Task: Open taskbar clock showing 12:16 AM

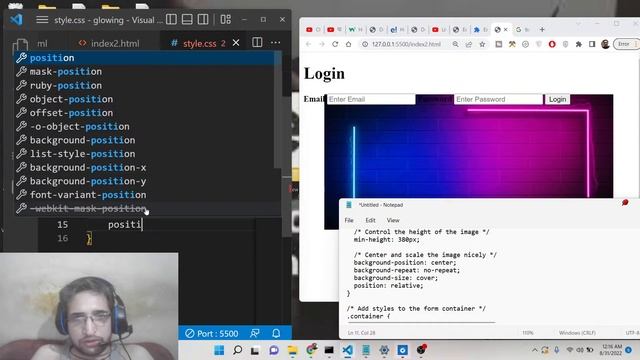Action: [x=611, y=349]
